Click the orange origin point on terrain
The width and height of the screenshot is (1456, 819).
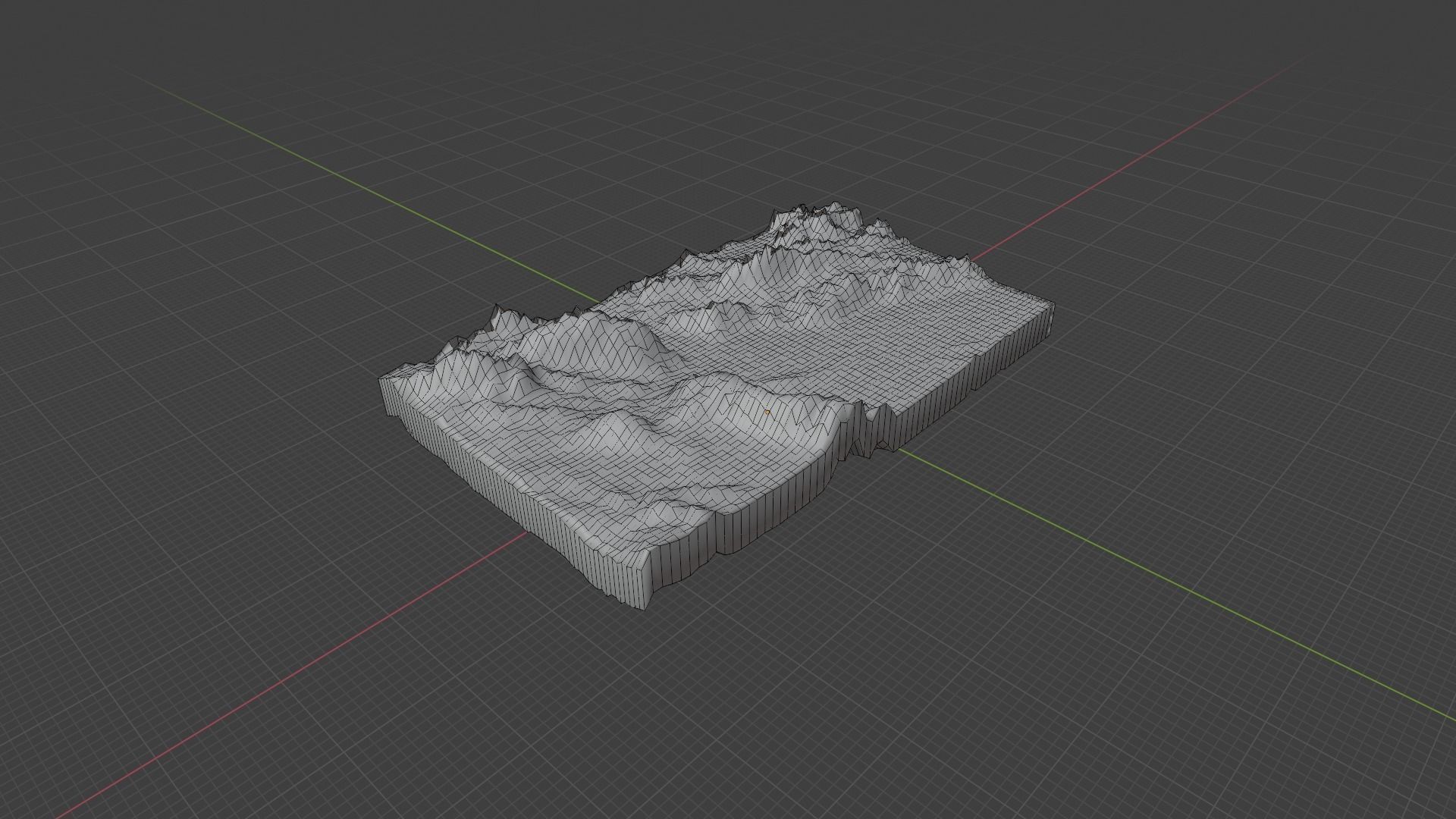coord(767,413)
